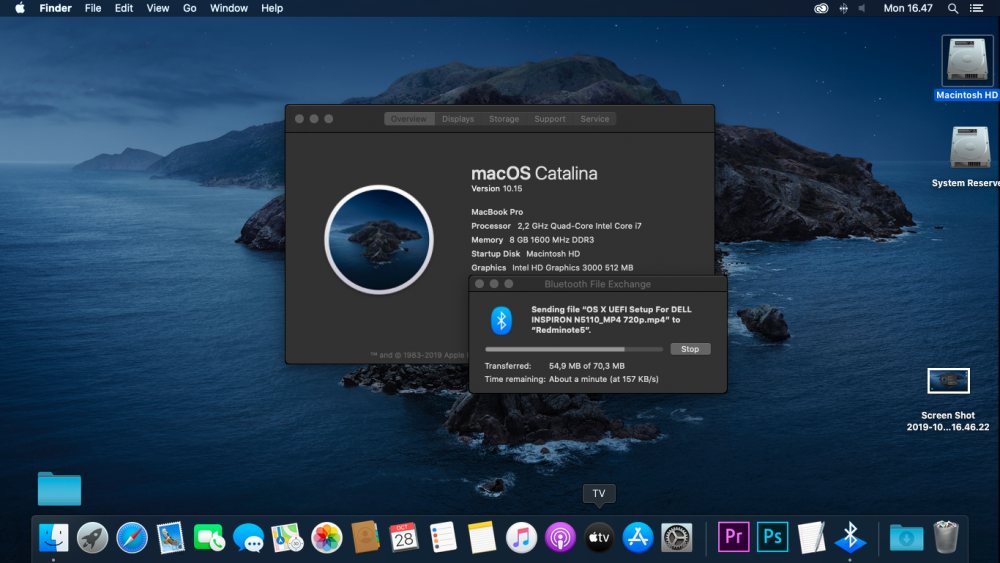Open Photos from the Dock

pos(327,537)
